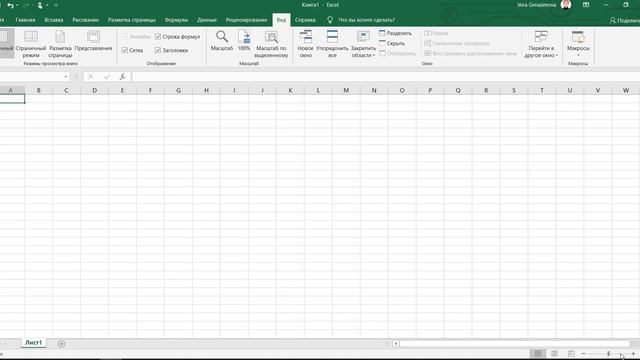Click the lightbulb Tell Me icon
This screenshot has height=360, width=640.
(x=330, y=20)
